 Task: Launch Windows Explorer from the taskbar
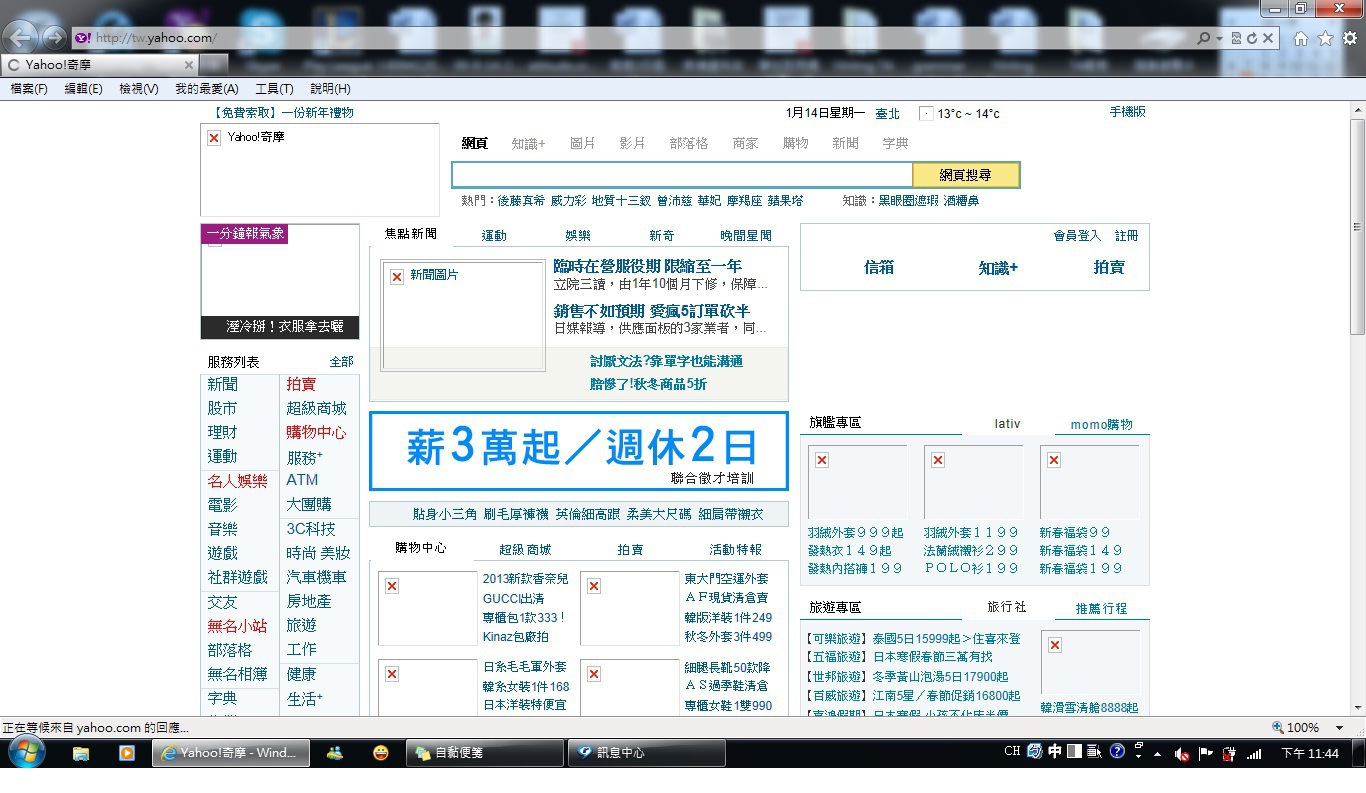click(81, 753)
